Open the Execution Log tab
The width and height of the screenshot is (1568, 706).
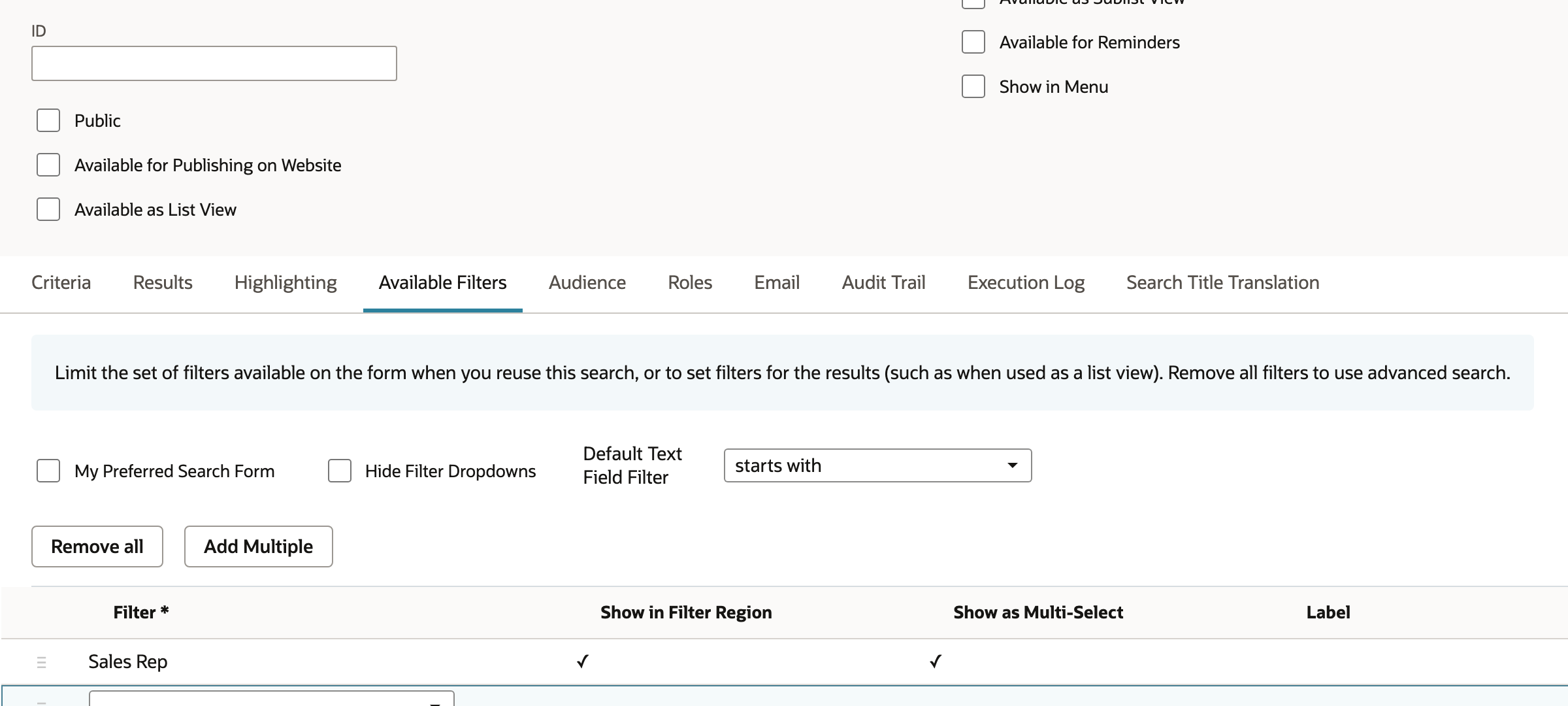click(x=1026, y=282)
